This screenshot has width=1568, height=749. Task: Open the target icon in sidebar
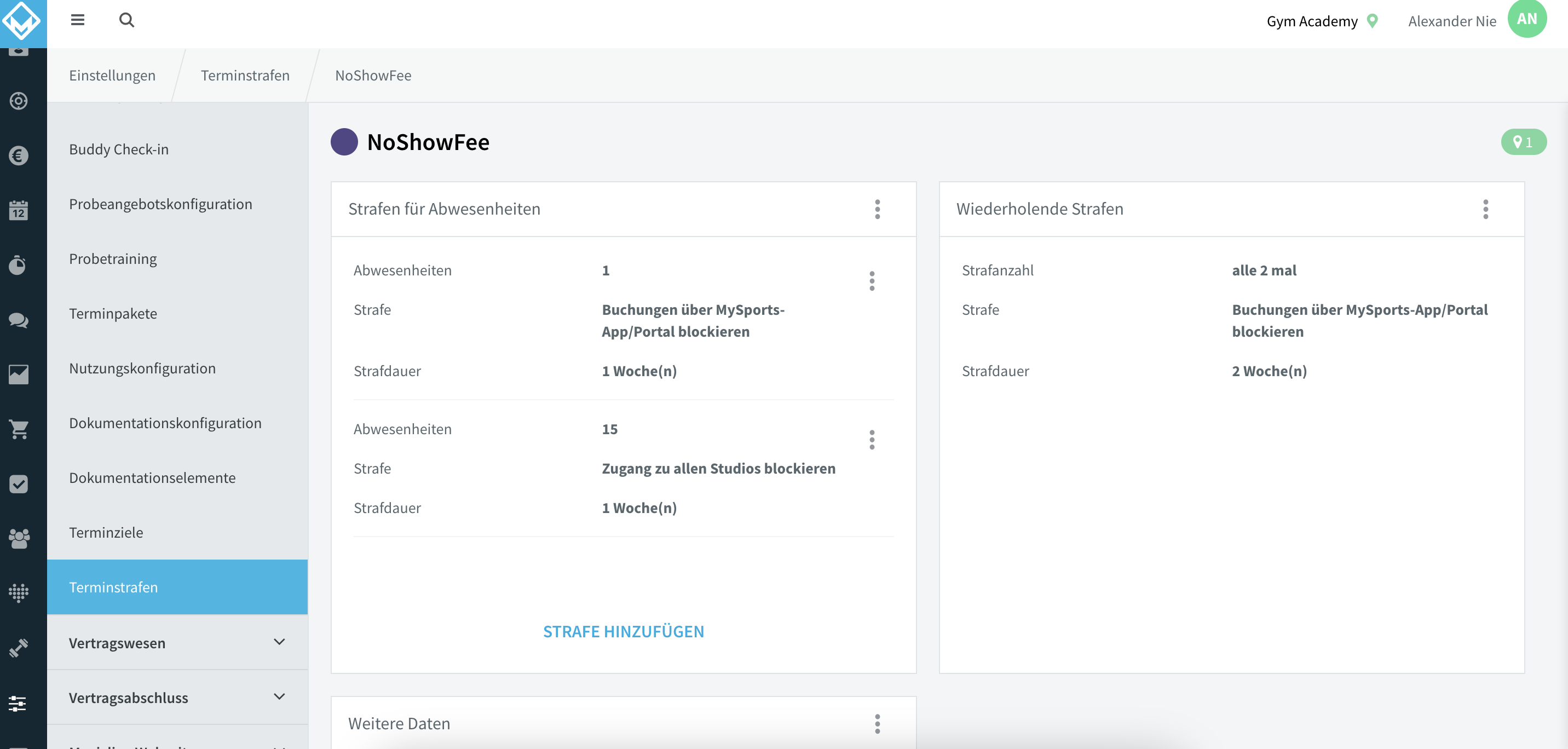pyautogui.click(x=19, y=101)
